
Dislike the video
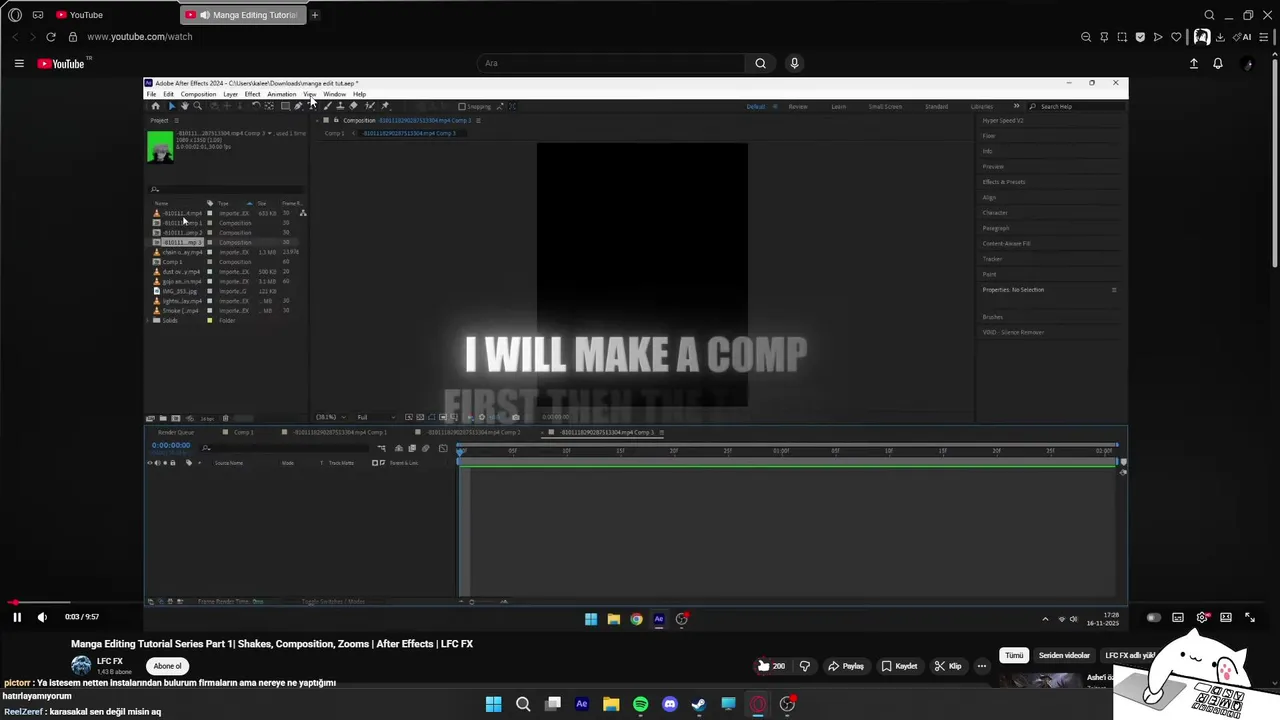click(804, 666)
